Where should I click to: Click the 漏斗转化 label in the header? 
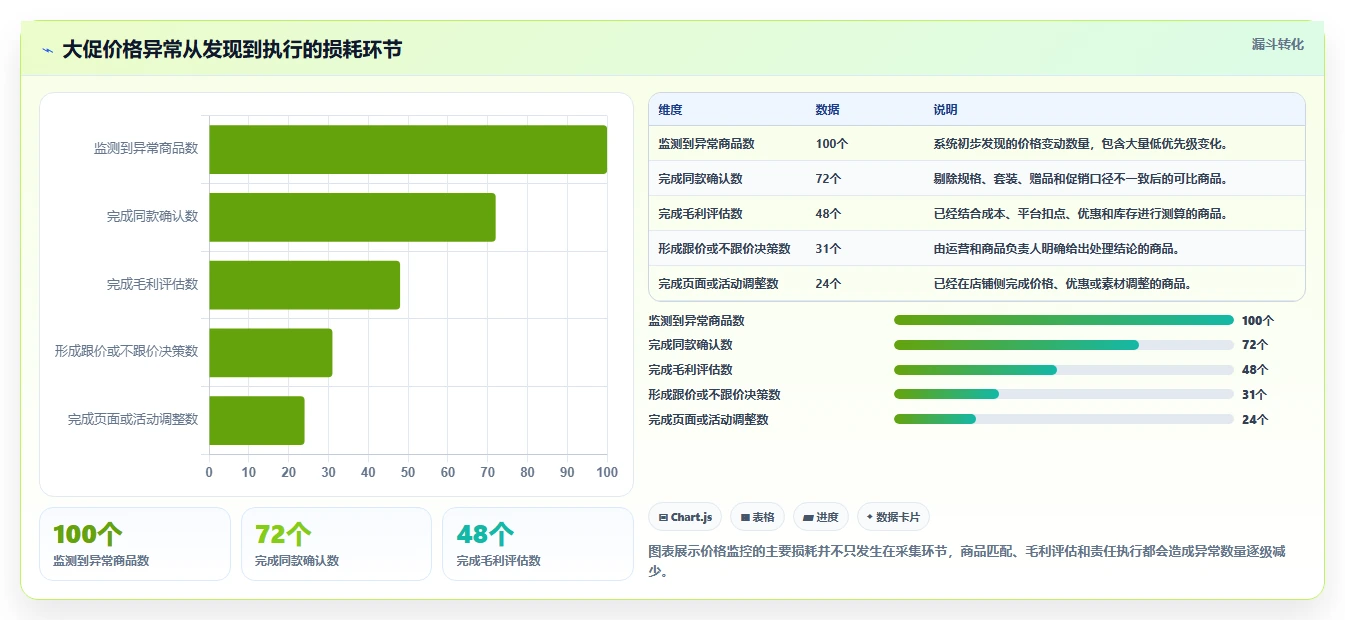pos(1277,45)
